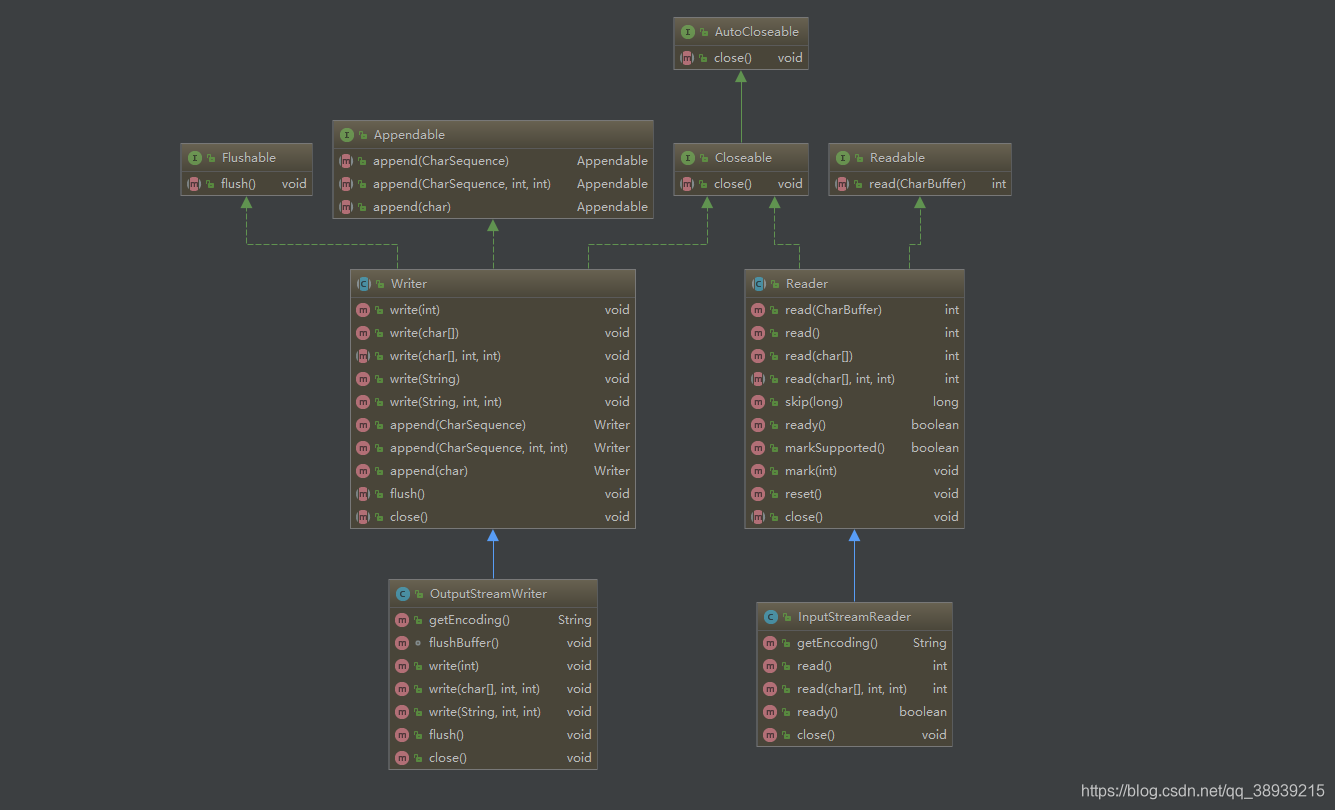Click method icon beside close() in Closeable
The height and width of the screenshot is (810, 1335).
[687, 184]
